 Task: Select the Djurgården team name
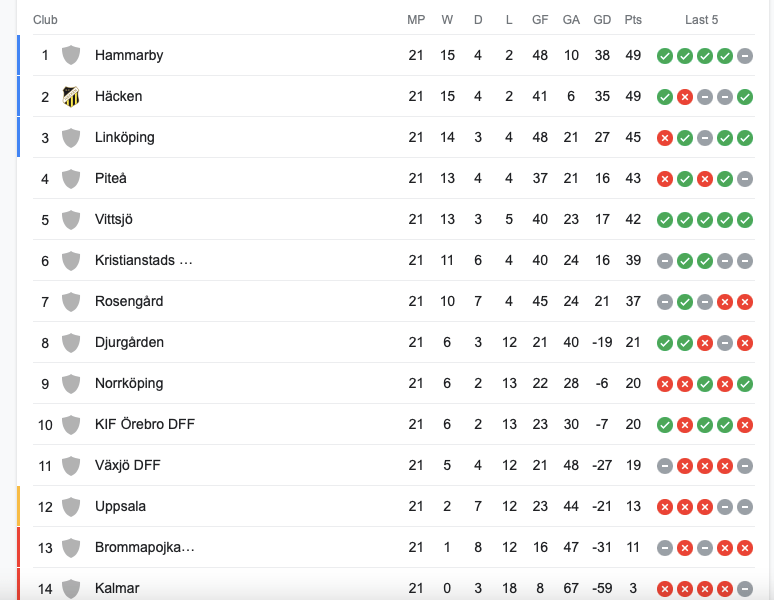click(x=129, y=342)
